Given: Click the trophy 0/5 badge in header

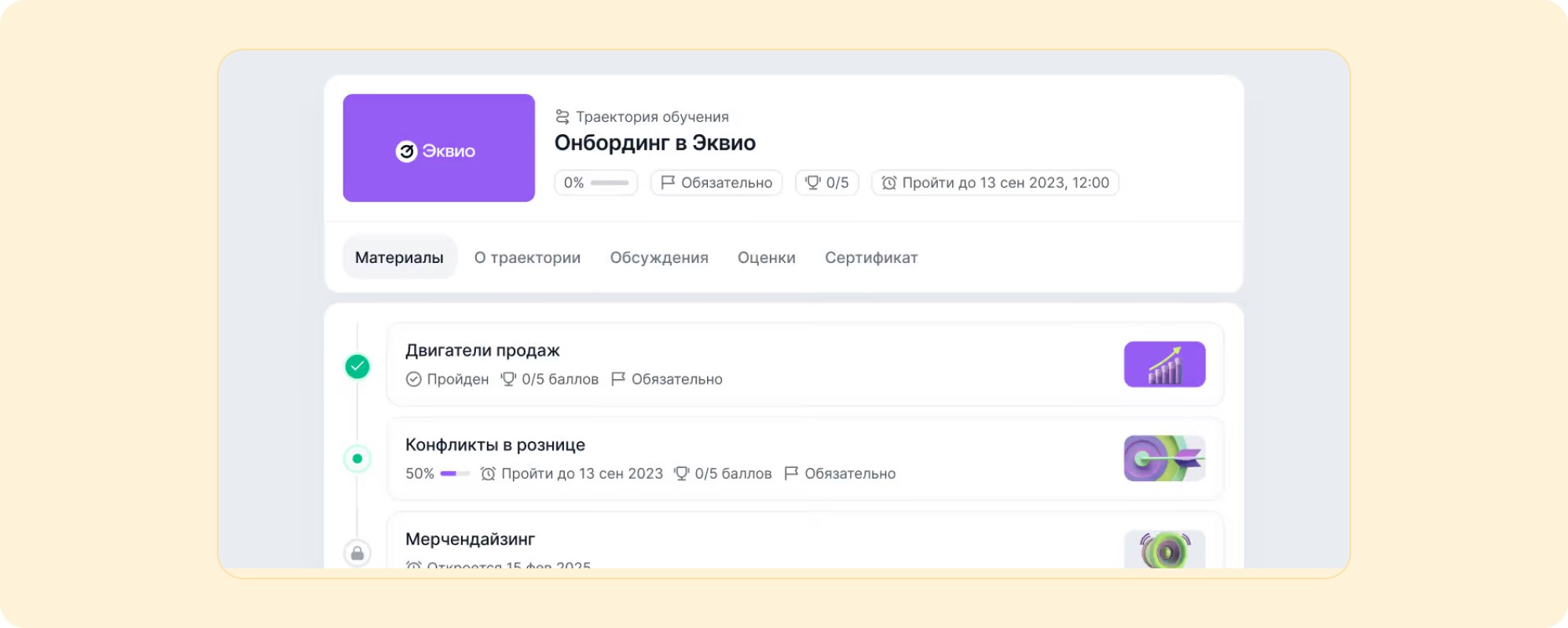Looking at the screenshot, I should 827,183.
